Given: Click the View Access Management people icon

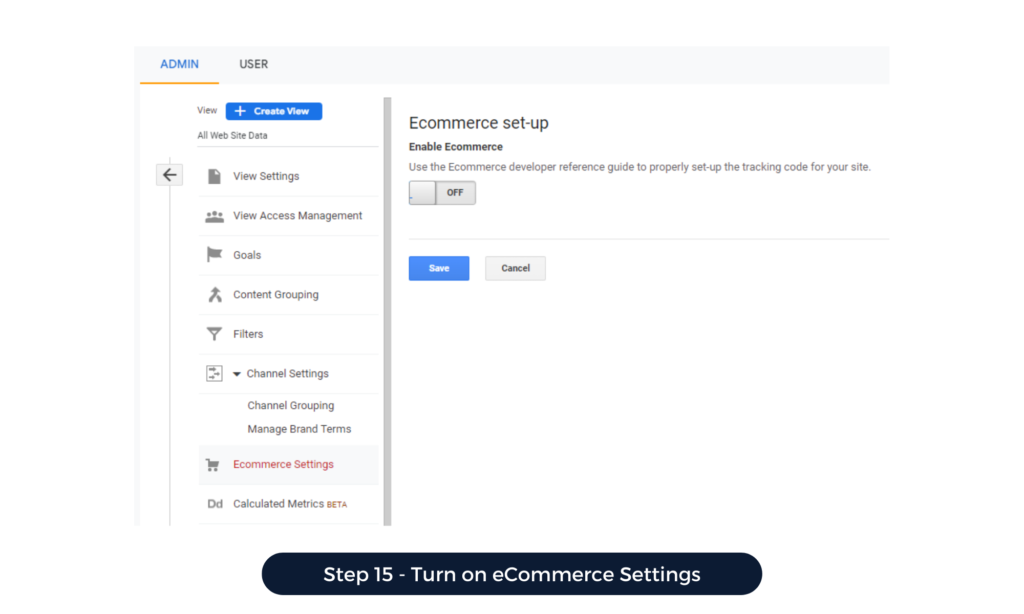Looking at the screenshot, I should click(214, 216).
